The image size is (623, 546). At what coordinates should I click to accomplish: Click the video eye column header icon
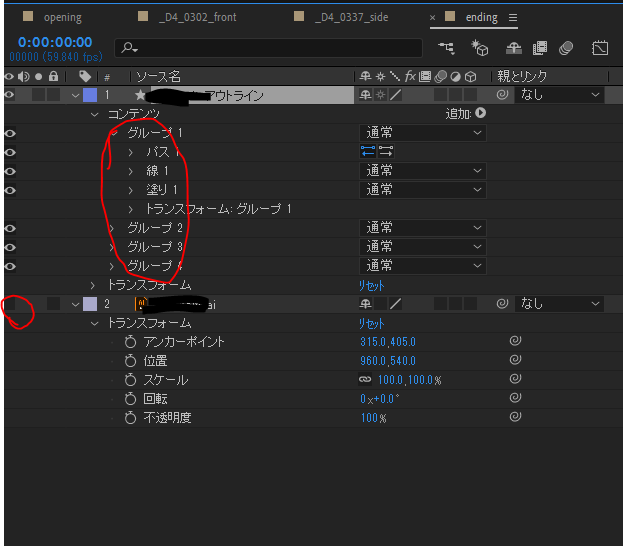pos(9,76)
